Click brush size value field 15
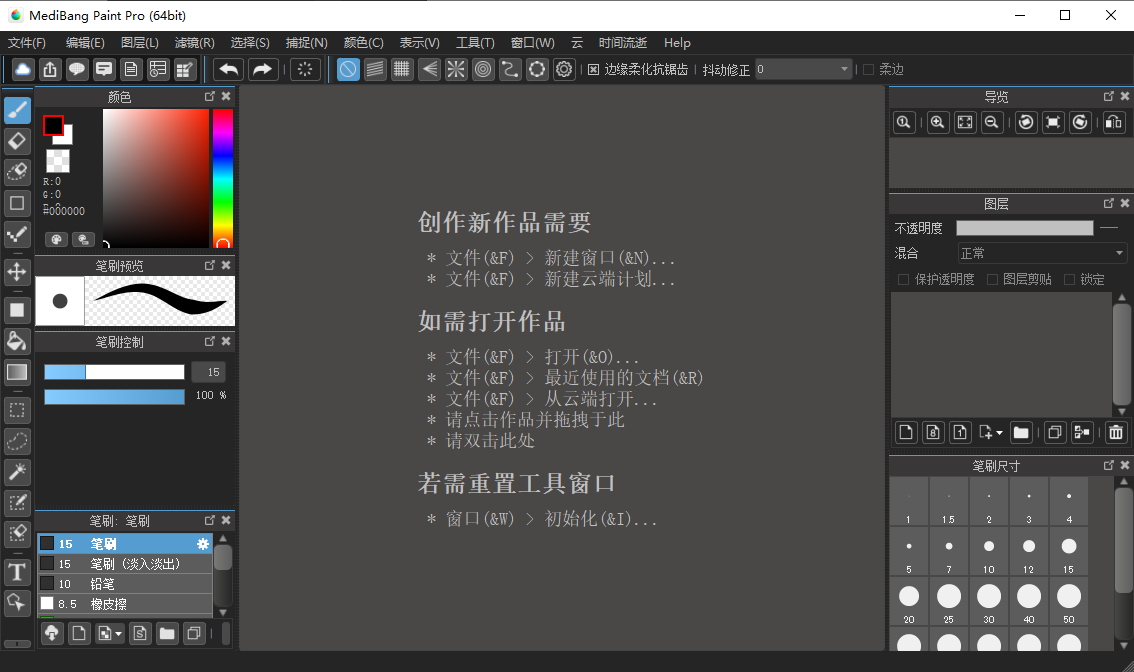This screenshot has height=672, width=1134. point(209,372)
